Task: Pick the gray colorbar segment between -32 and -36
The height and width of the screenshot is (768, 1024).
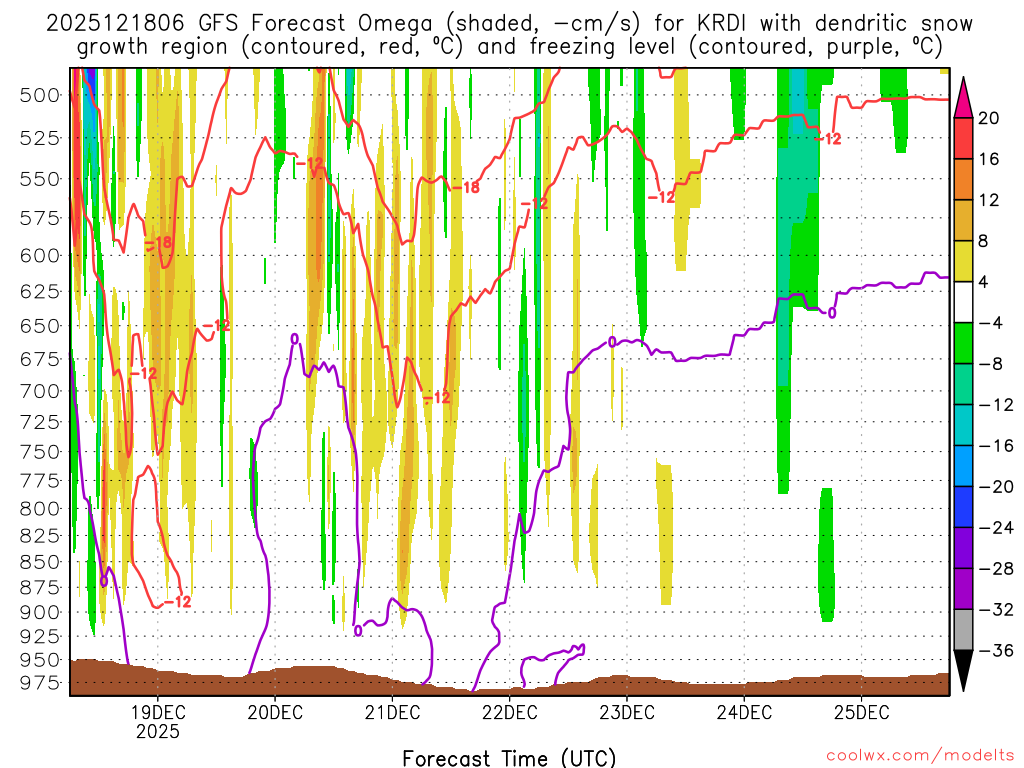Action: tap(963, 630)
